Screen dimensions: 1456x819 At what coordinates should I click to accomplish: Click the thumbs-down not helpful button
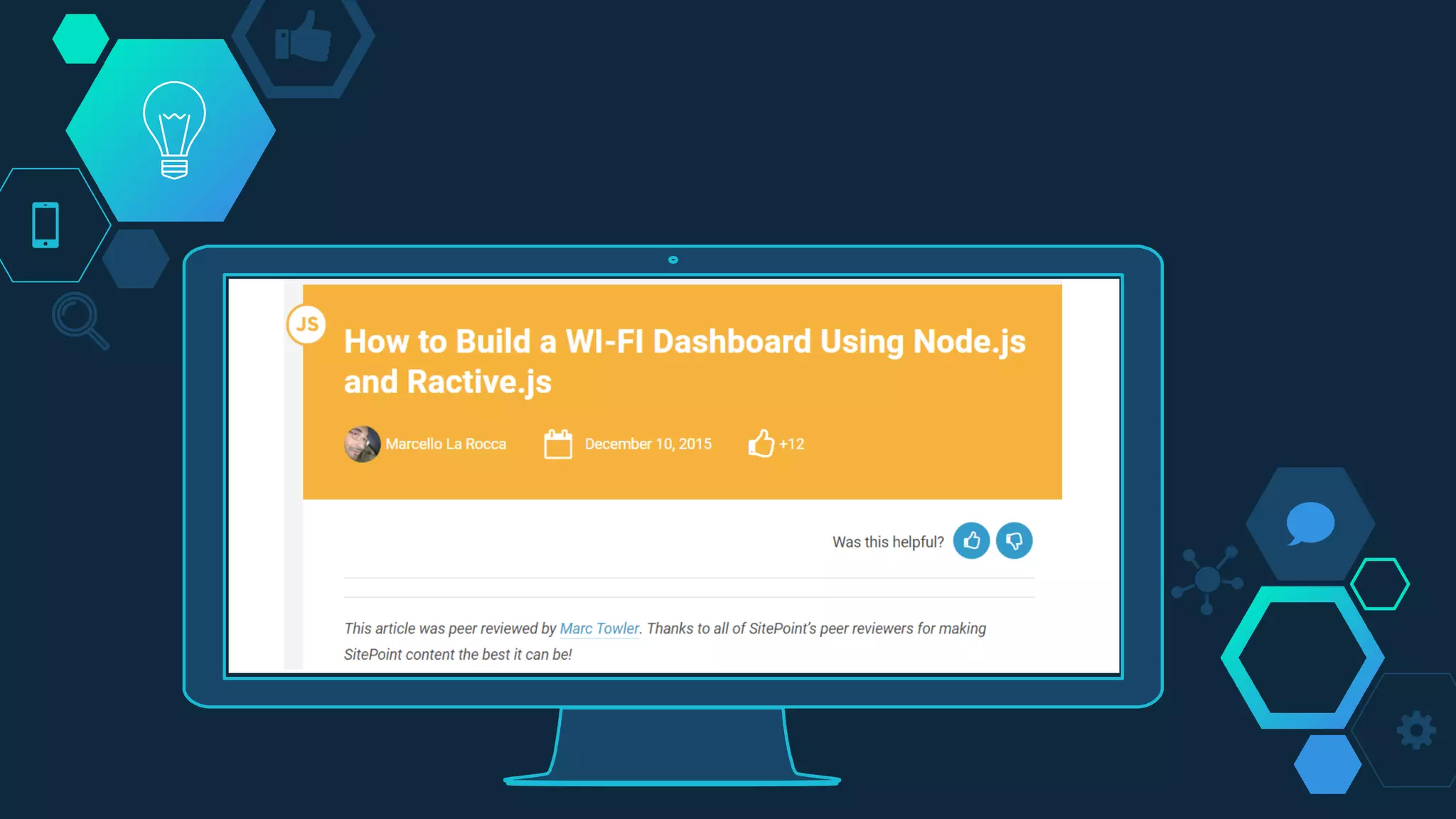(1014, 541)
